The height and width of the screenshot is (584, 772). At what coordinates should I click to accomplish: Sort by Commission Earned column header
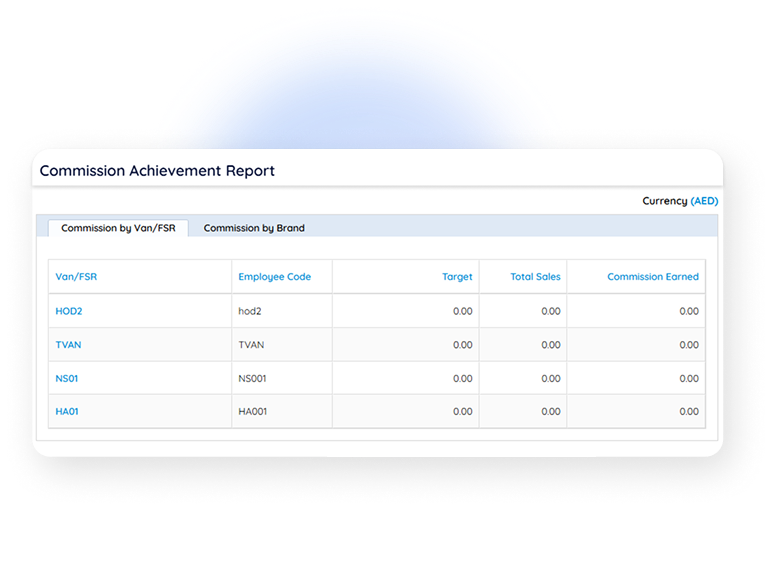coord(653,277)
